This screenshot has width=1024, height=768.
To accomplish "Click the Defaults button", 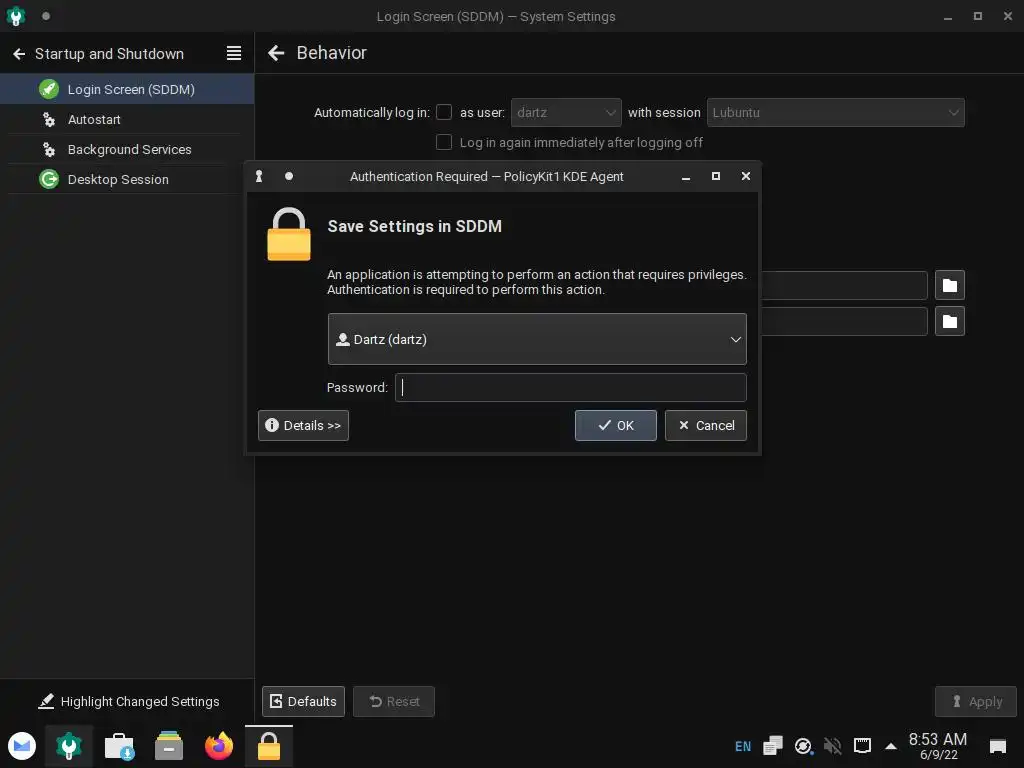I will point(303,701).
